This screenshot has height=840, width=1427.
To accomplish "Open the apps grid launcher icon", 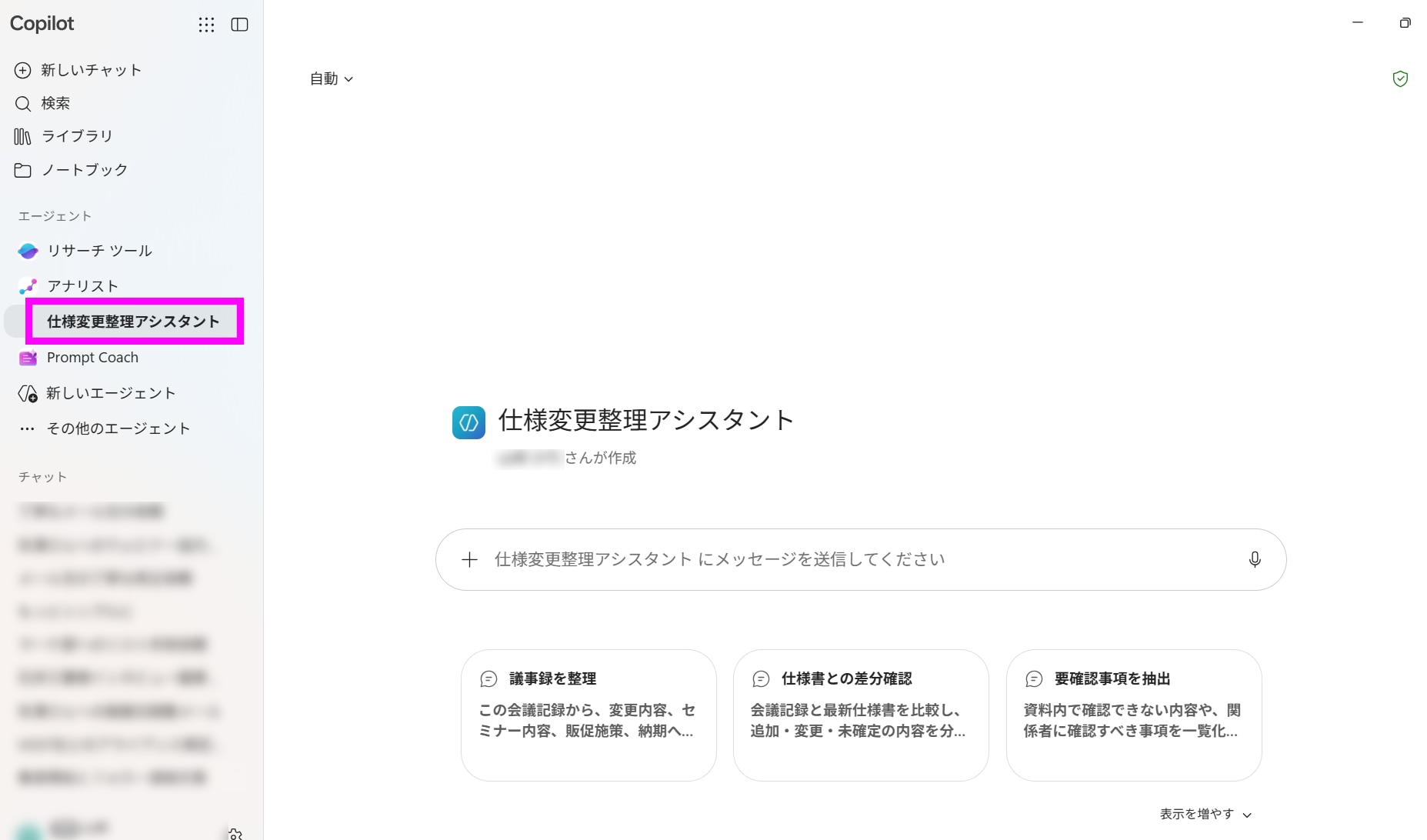I will pos(206,25).
